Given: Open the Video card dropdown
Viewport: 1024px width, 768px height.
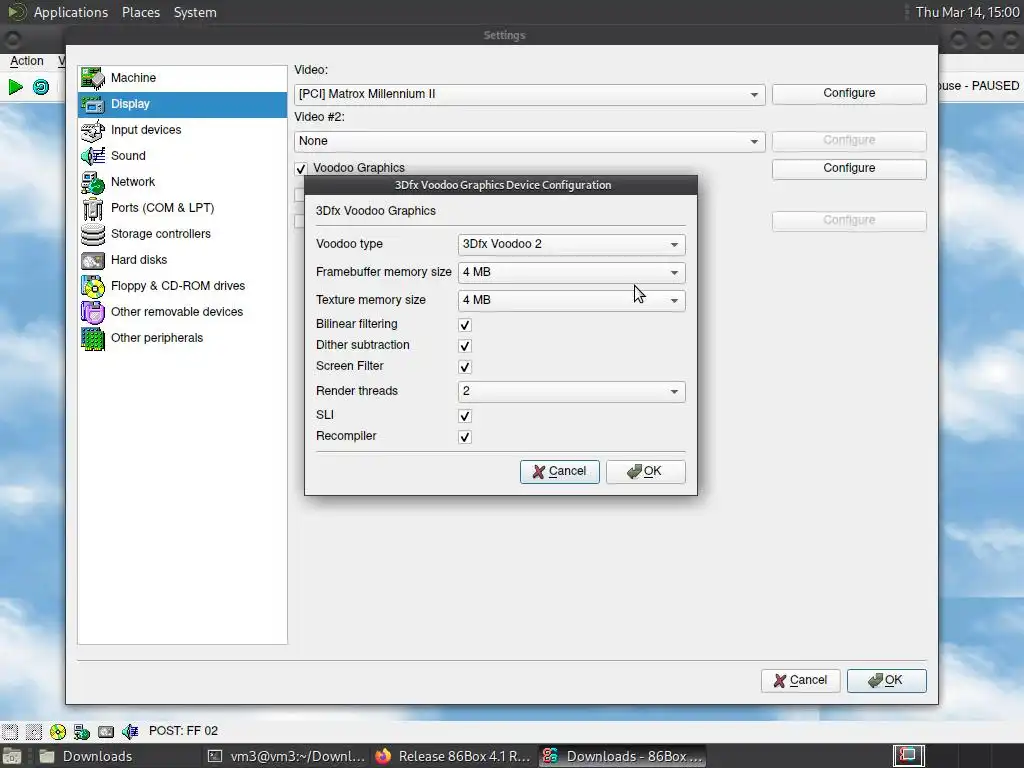Looking at the screenshot, I should pyautogui.click(x=530, y=94).
